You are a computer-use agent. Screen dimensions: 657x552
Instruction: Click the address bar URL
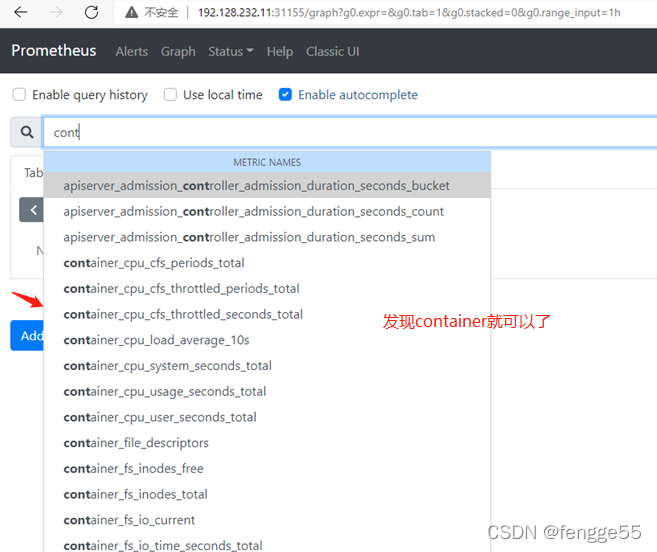[x=409, y=13]
